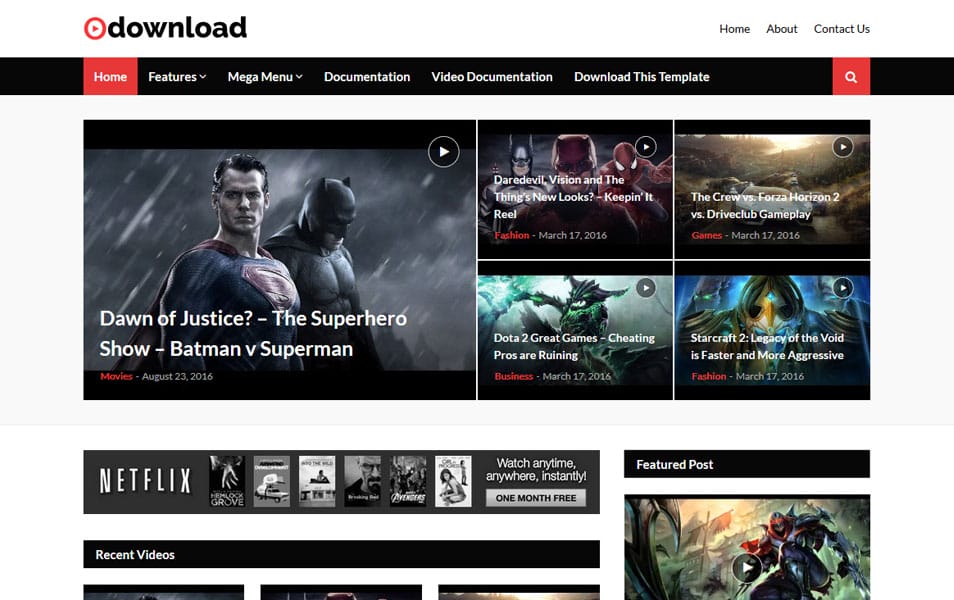Play the Starcraft 2 Legacy video

pyautogui.click(x=842, y=287)
